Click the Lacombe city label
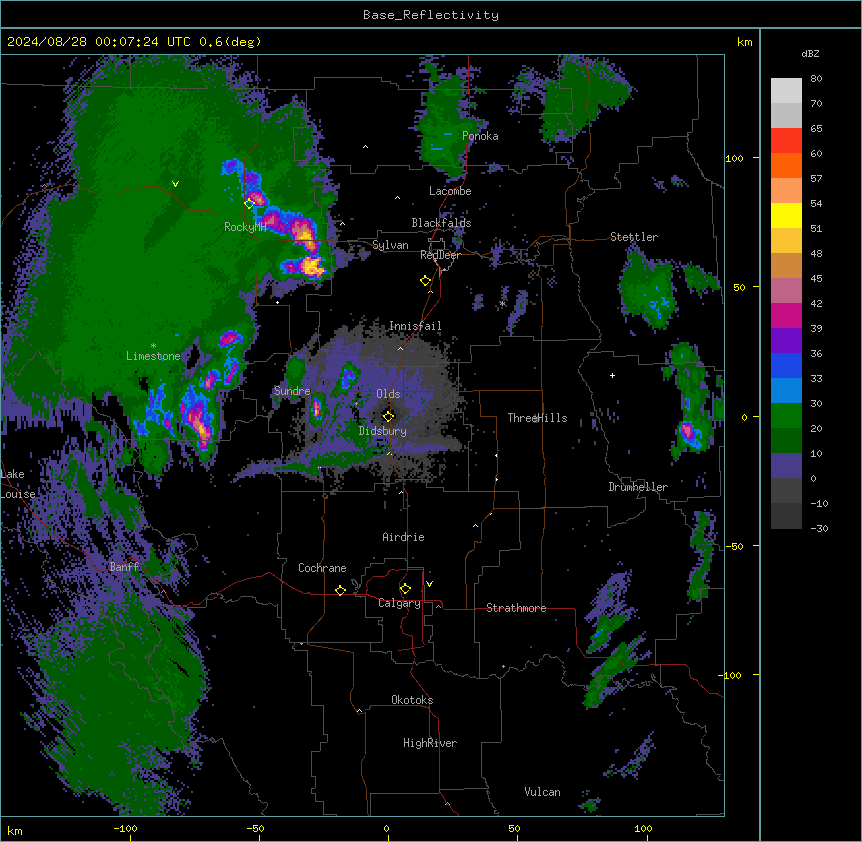 click(450, 191)
